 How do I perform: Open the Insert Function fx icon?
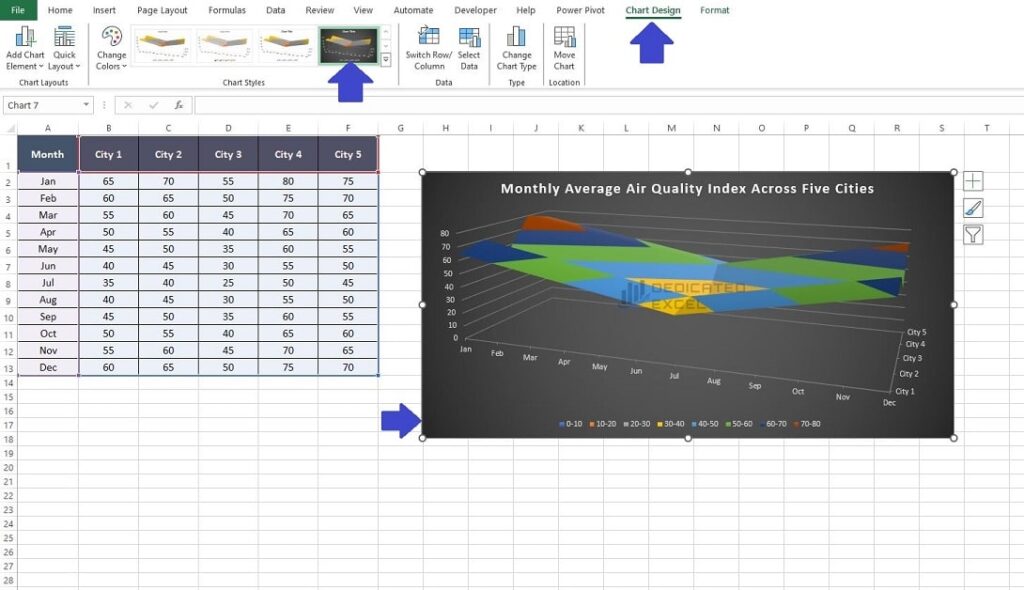178,104
